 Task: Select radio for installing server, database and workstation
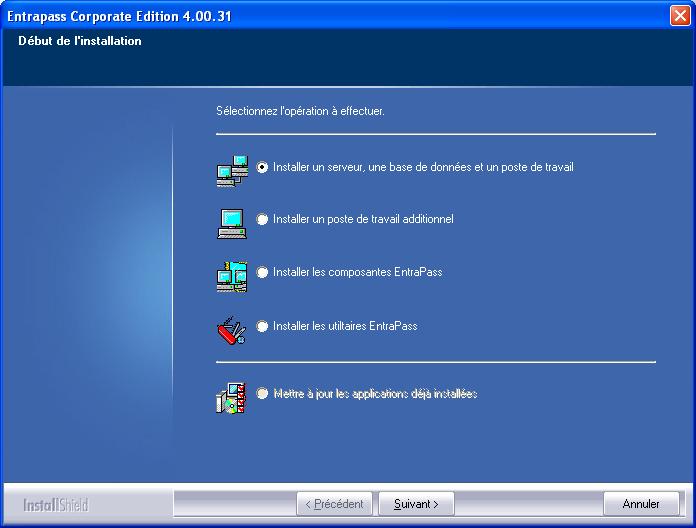point(262,167)
